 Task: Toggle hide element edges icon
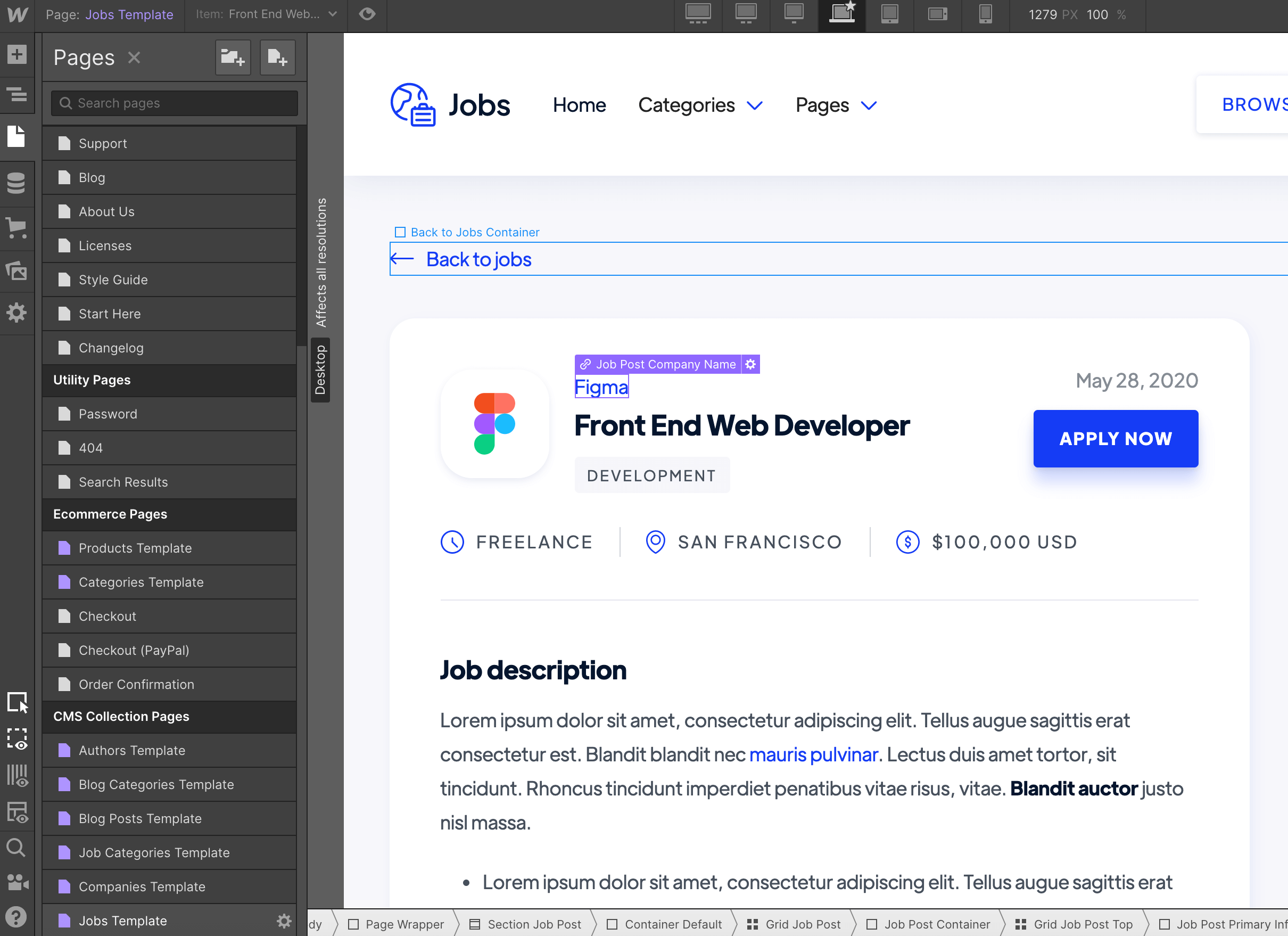coord(17,738)
